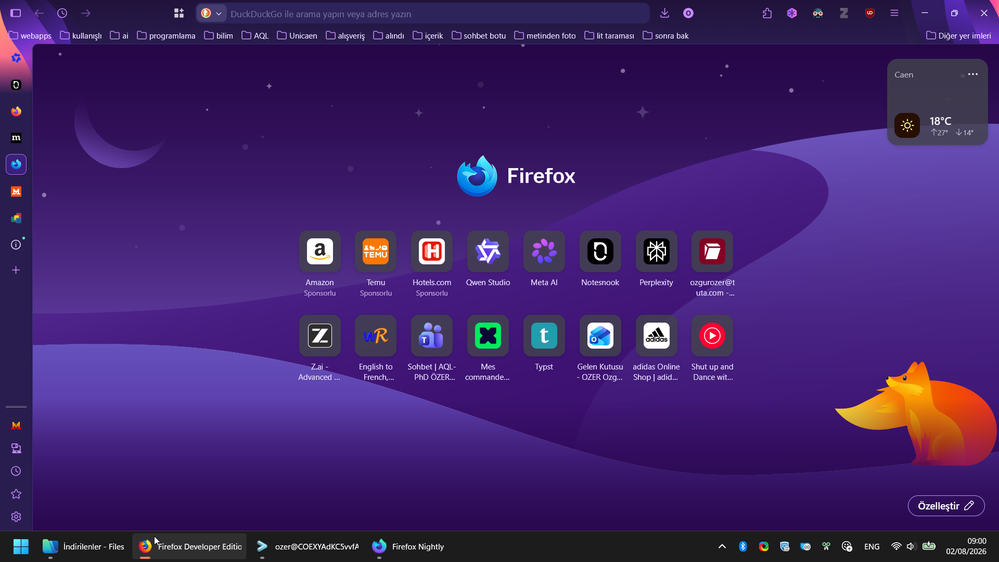Open sidebar settings gear icon
This screenshot has width=999, height=562.
16,517
